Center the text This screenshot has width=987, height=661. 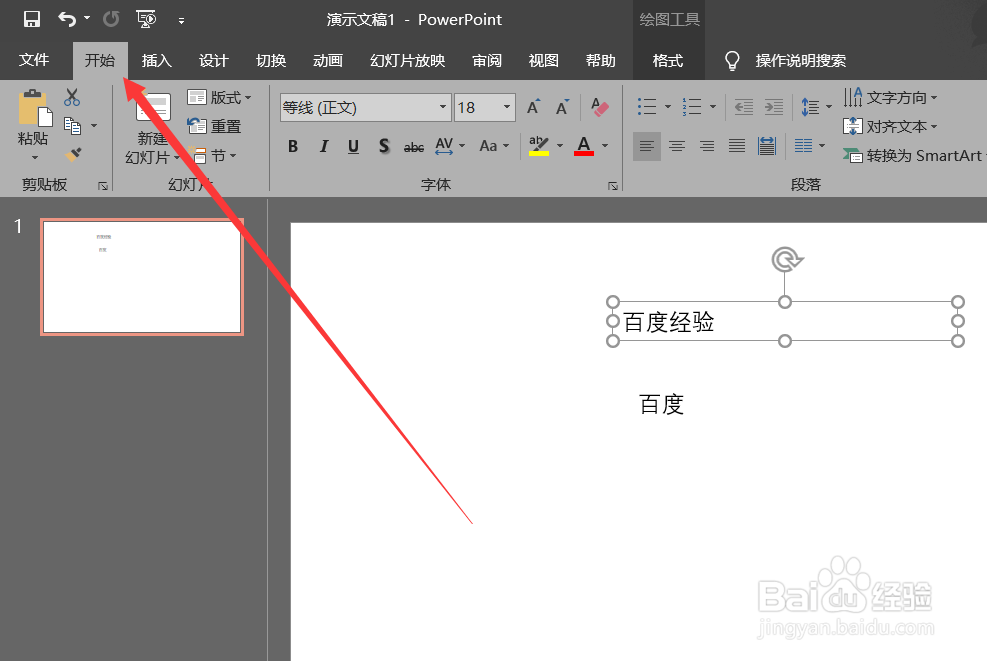677,146
